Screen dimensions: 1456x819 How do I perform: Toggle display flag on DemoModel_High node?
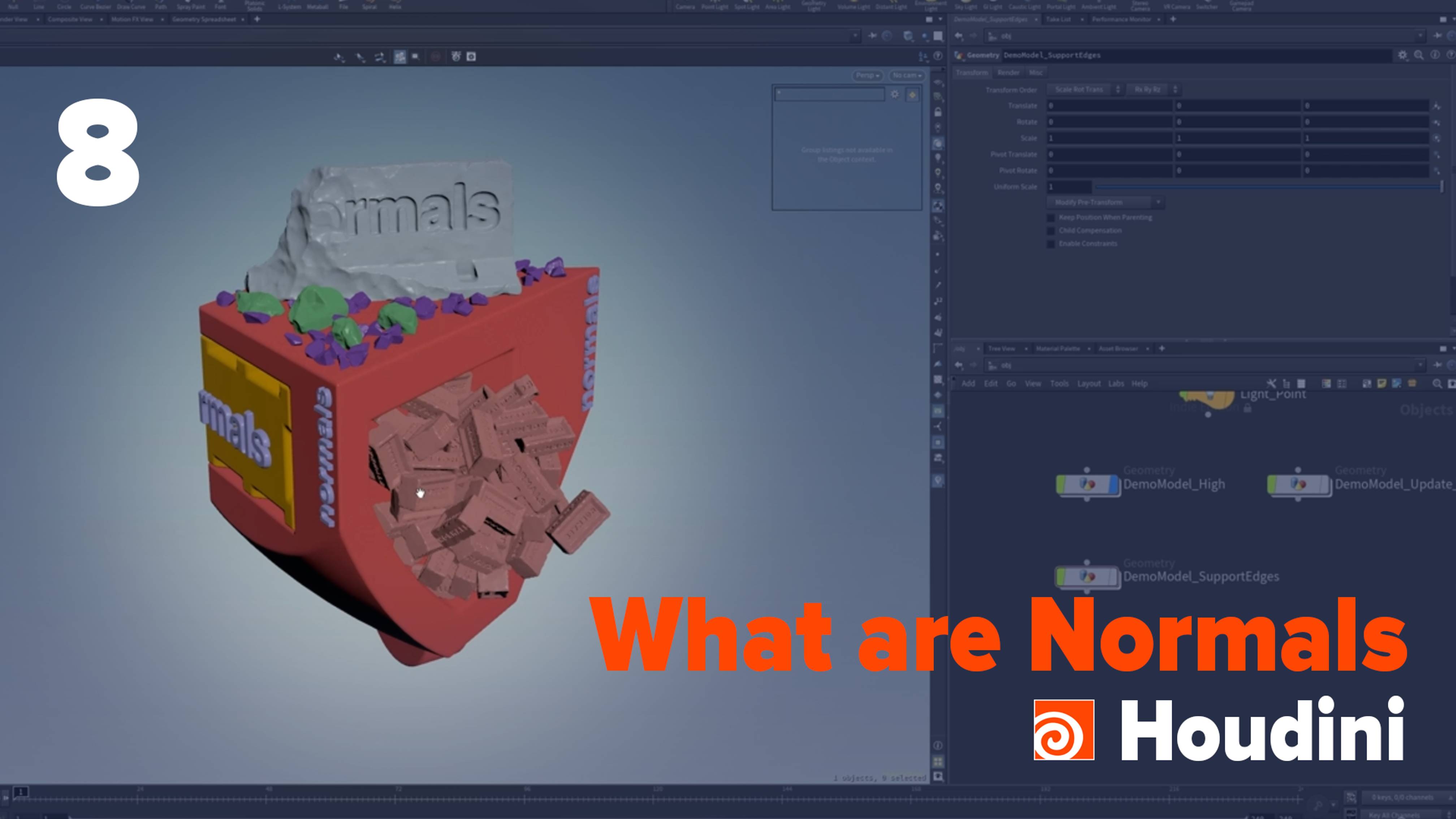click(1114, 484)
